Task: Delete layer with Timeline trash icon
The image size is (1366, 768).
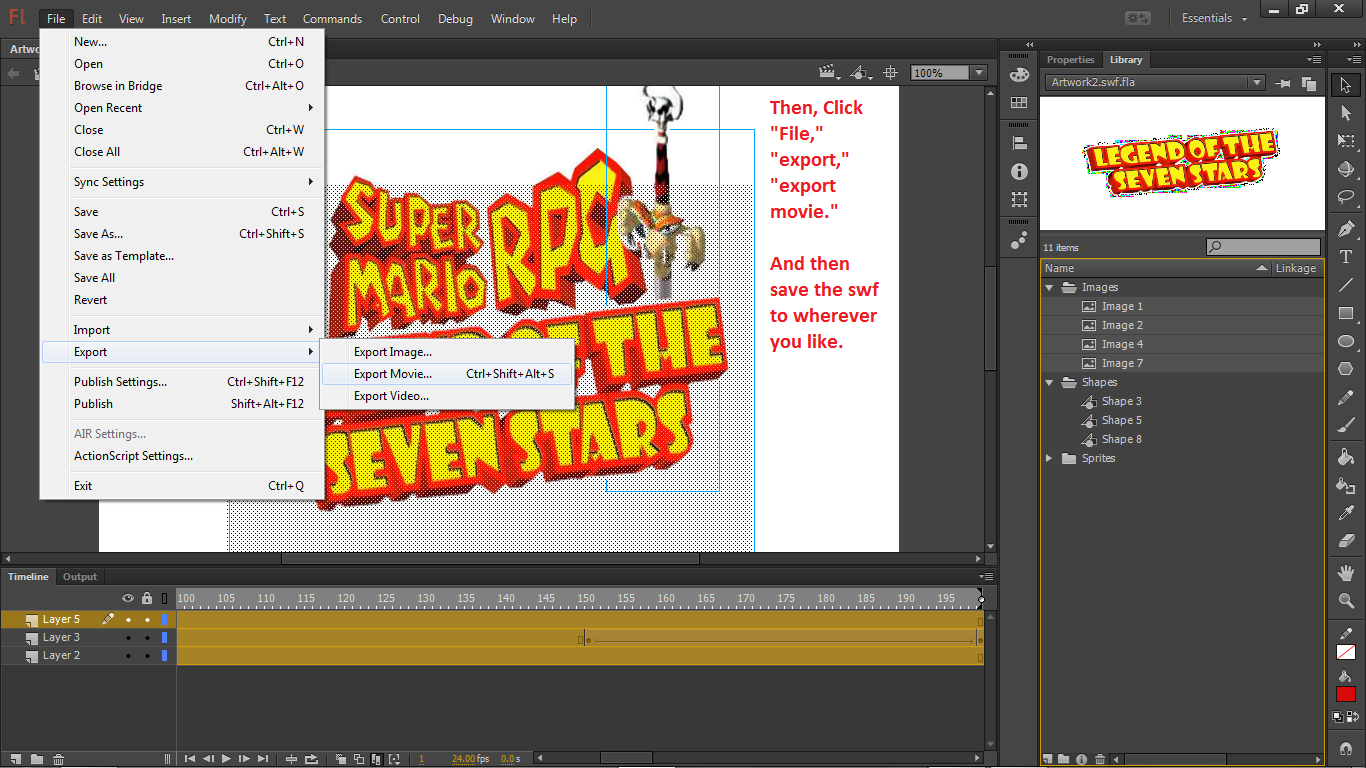Action: (58, 759)
